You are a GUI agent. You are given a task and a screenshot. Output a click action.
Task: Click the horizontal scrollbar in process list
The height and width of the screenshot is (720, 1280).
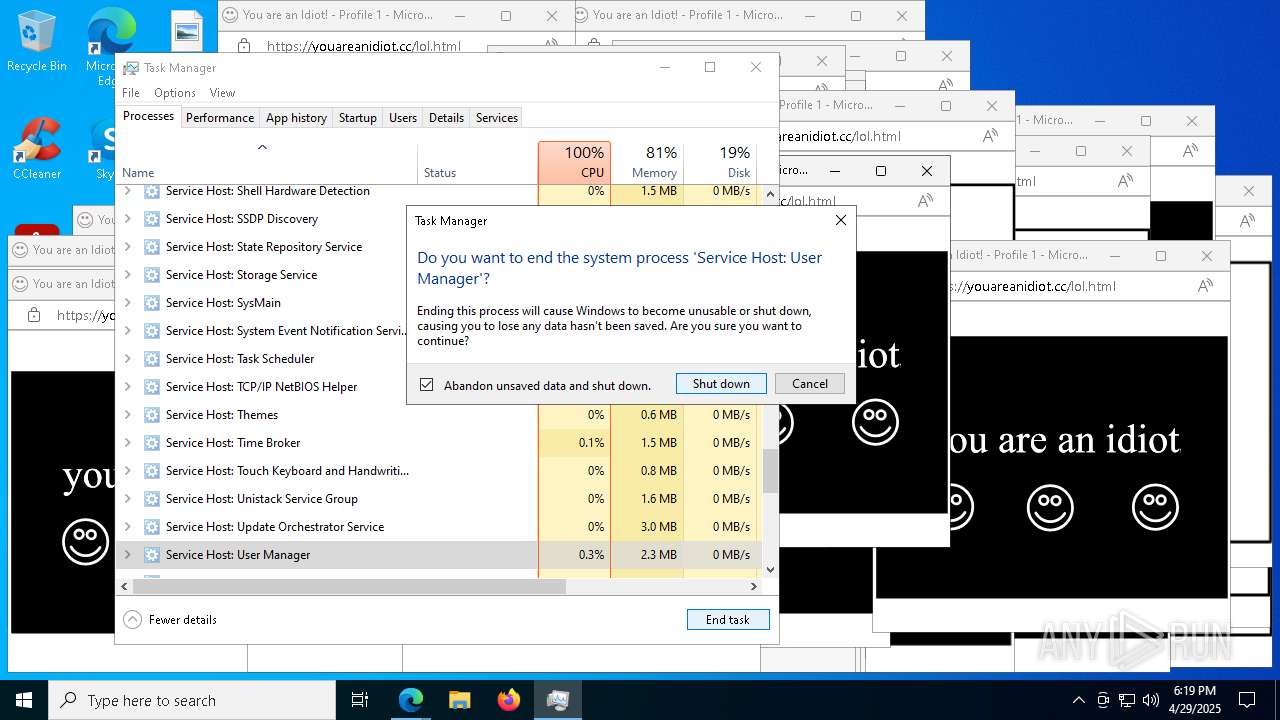(x=349, y=586)
